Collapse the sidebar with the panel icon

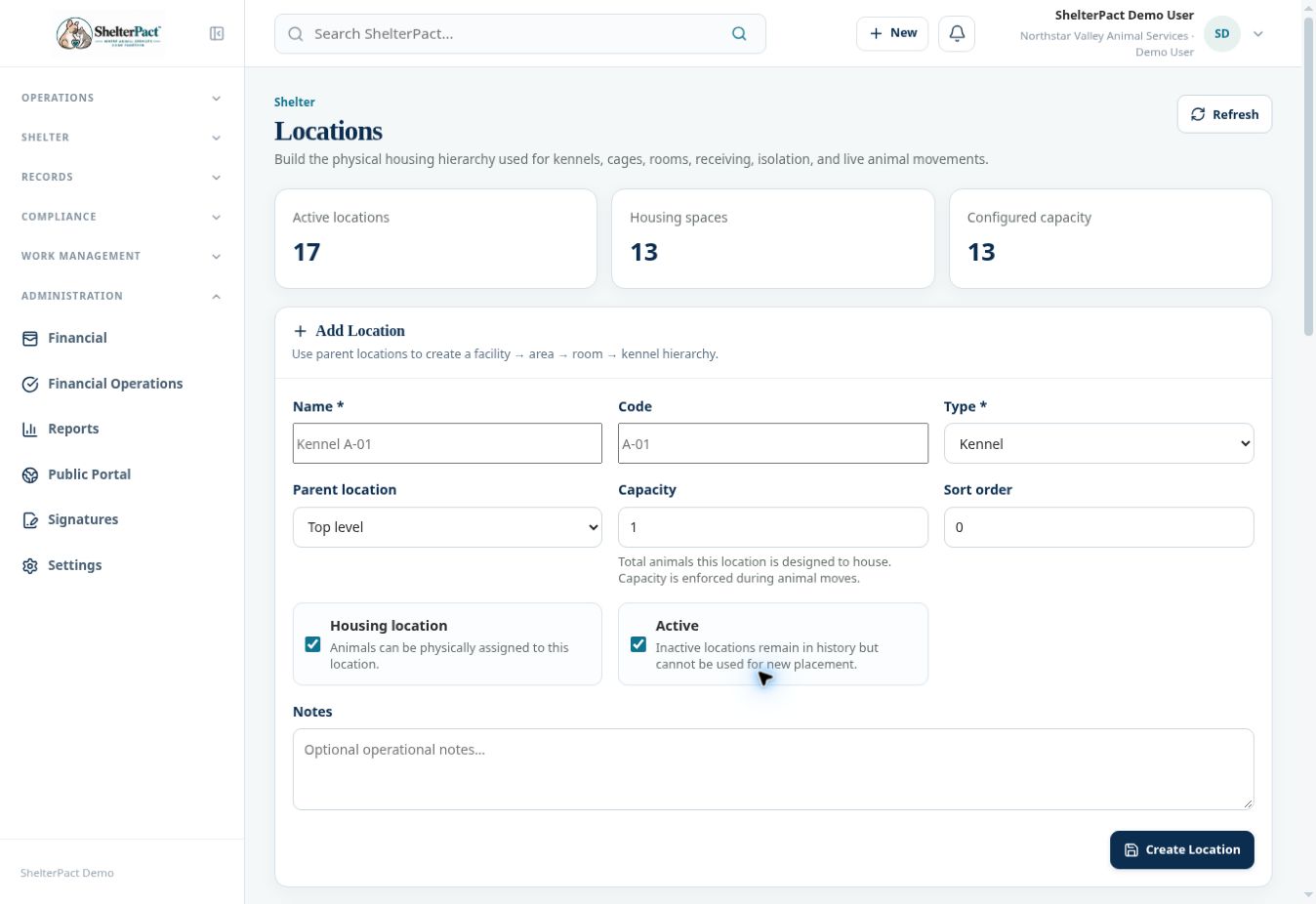point(217,33)
